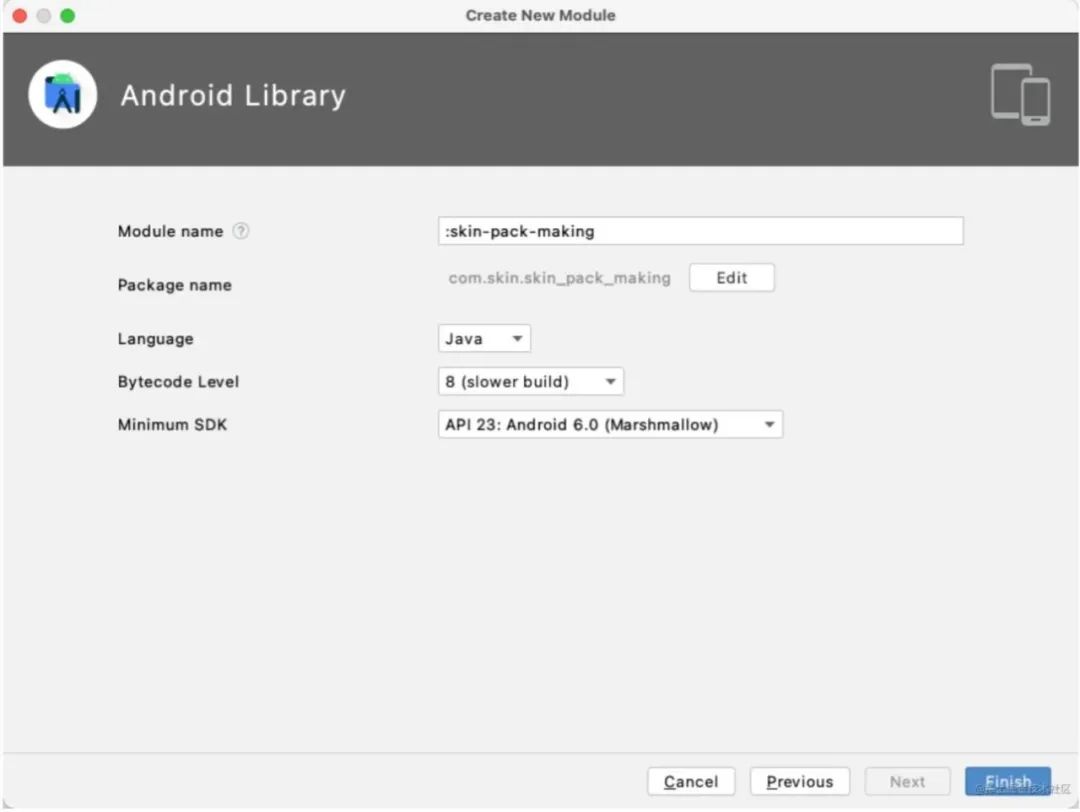
Task: Click the Finish button
Action: pyautogui.click(x=1008, y=781)
